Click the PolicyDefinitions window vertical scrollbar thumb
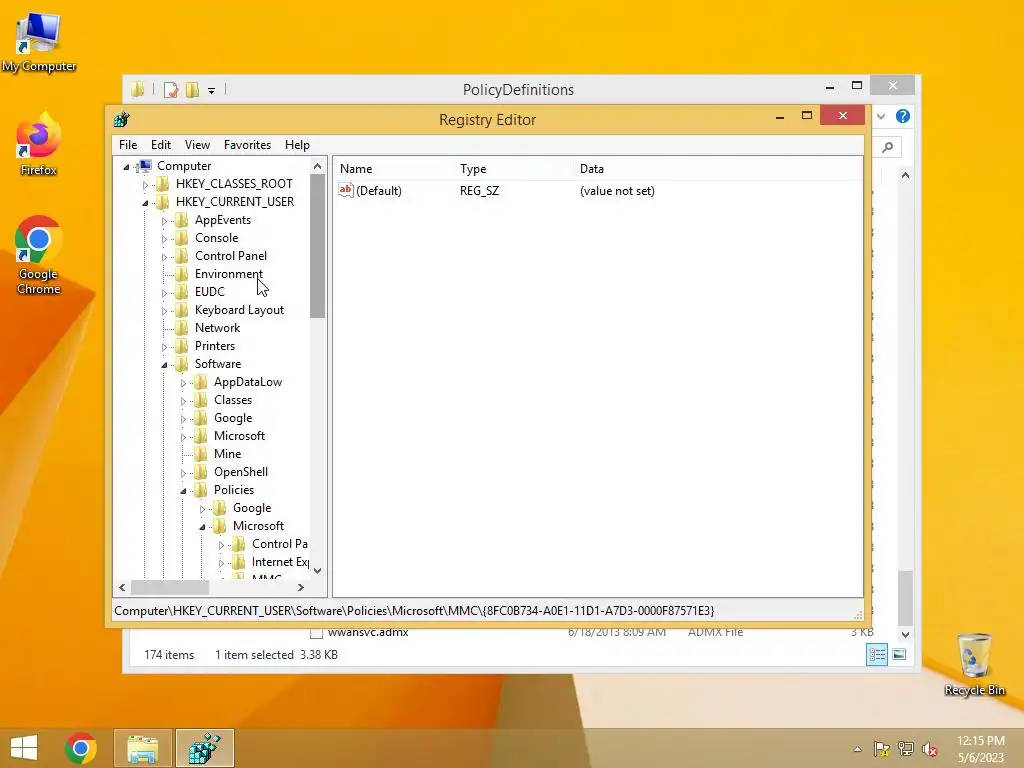This screenshot has width=1024, height=768. [x=905, y=598]
